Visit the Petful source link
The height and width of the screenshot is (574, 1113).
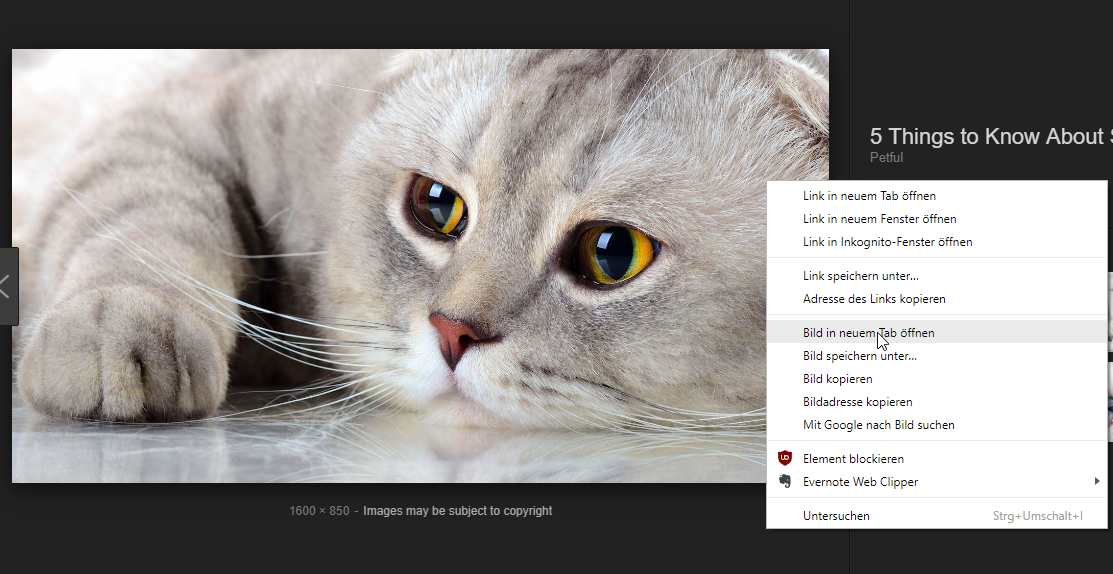coord(886,158)
